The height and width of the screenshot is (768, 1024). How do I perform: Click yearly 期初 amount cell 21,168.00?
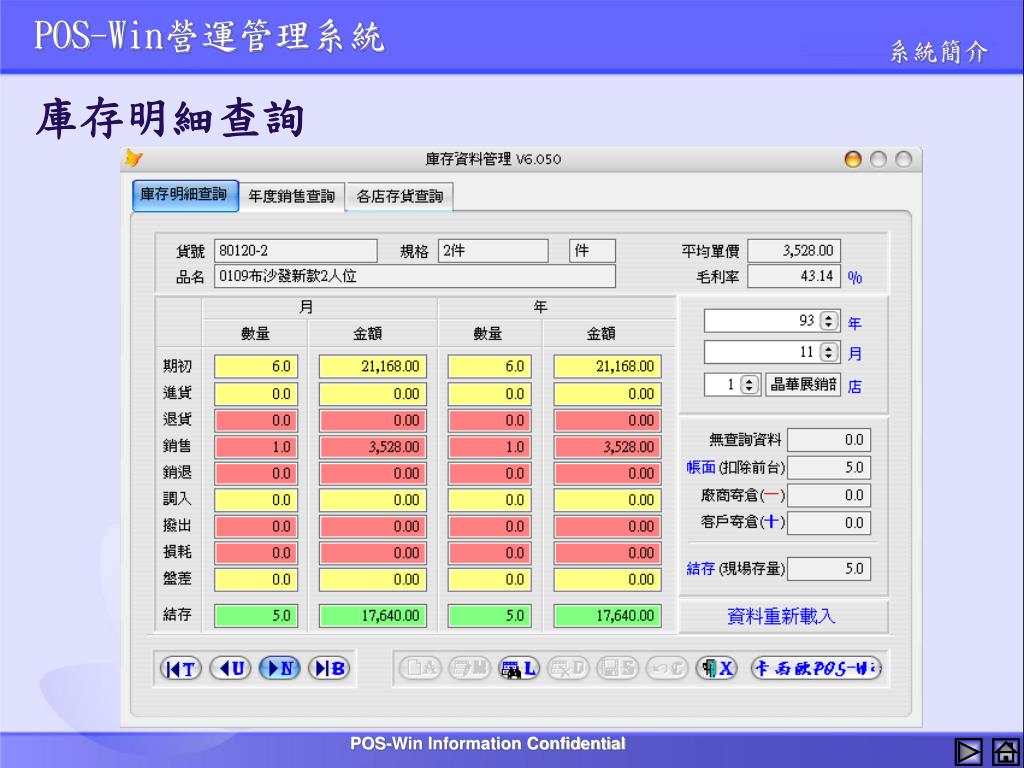coord(607,366)
